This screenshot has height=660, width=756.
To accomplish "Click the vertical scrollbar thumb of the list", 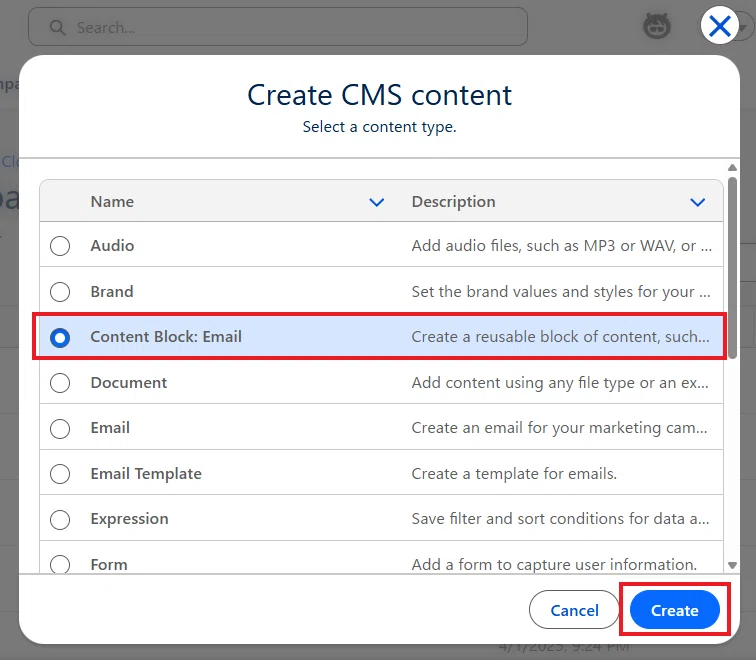I will (732, 268).
